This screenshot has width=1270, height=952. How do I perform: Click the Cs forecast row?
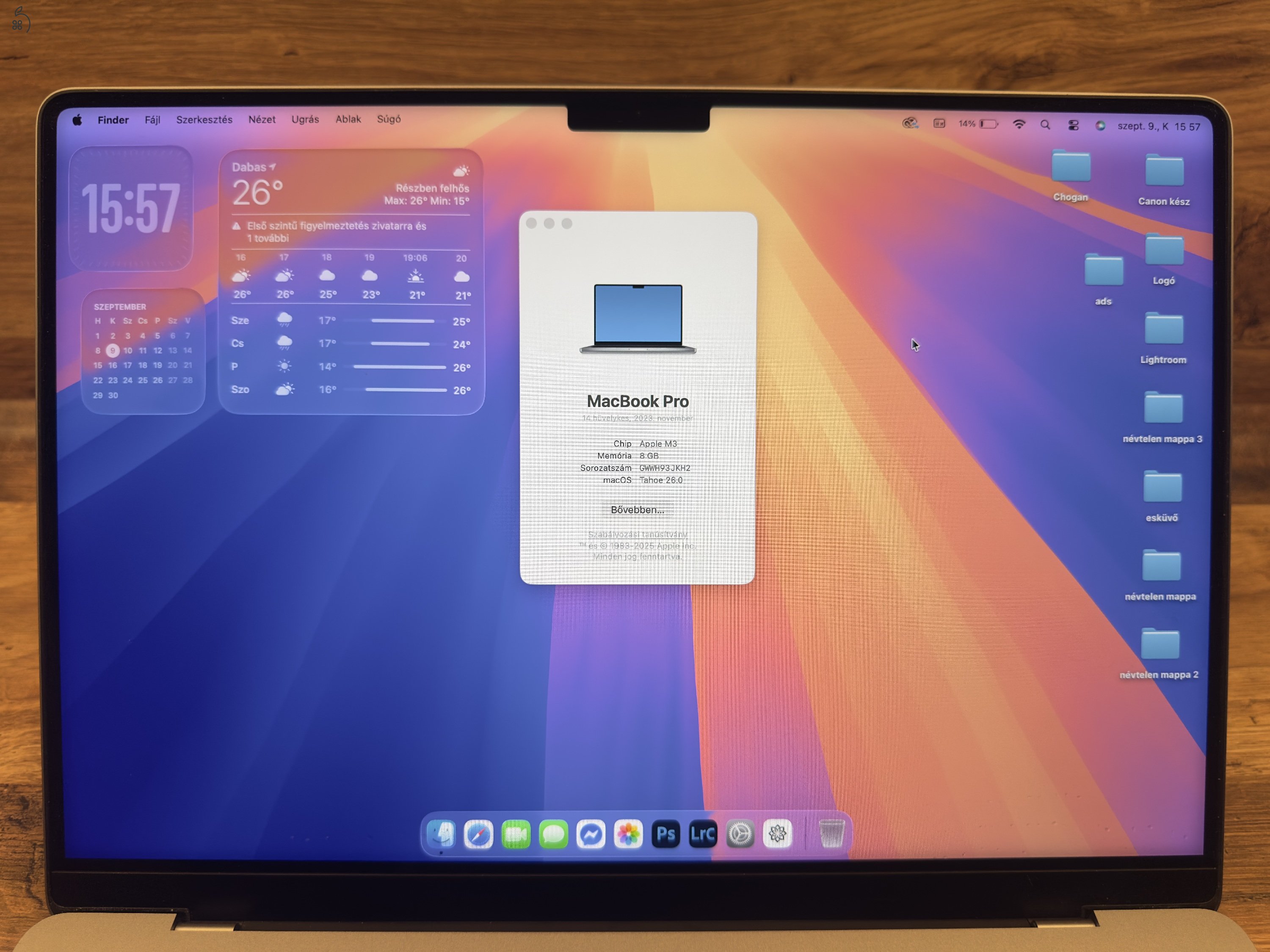tap(350, 343)
